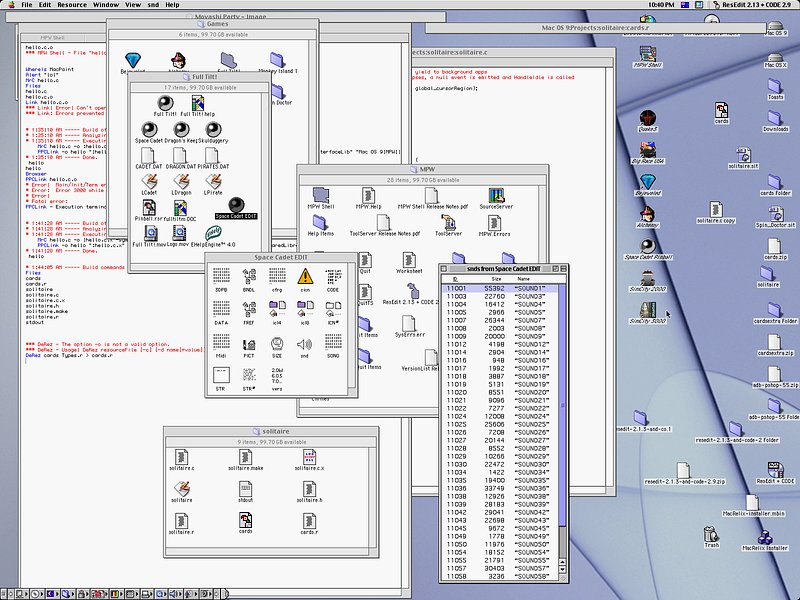Open the Resource menu
Image resolution: width=800 pixels, height=600 pixels.
[x=72, y=5]
